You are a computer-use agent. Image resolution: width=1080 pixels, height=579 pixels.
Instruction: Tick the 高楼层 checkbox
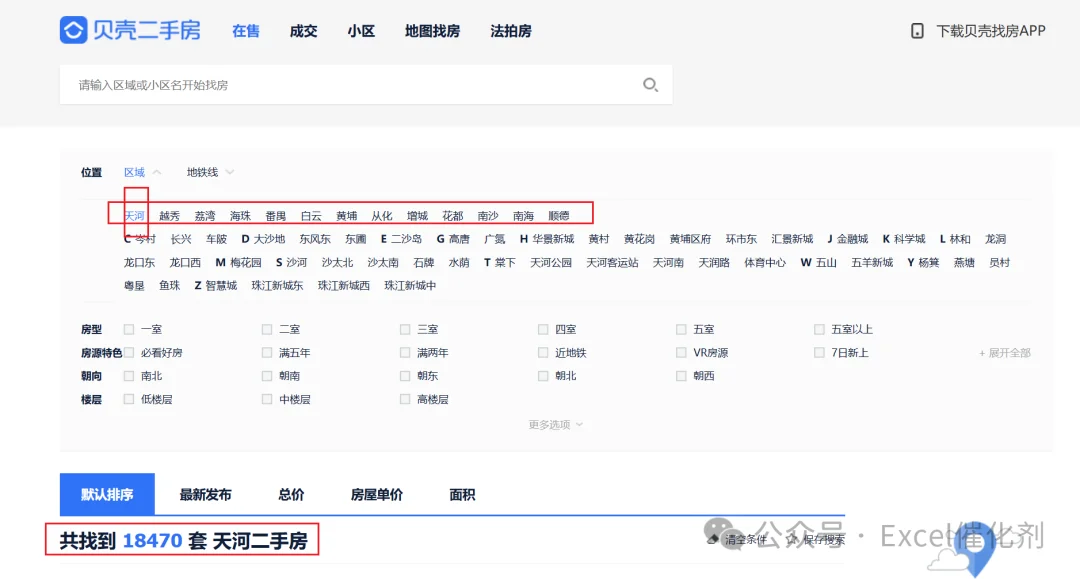click(x=405, y=399)
